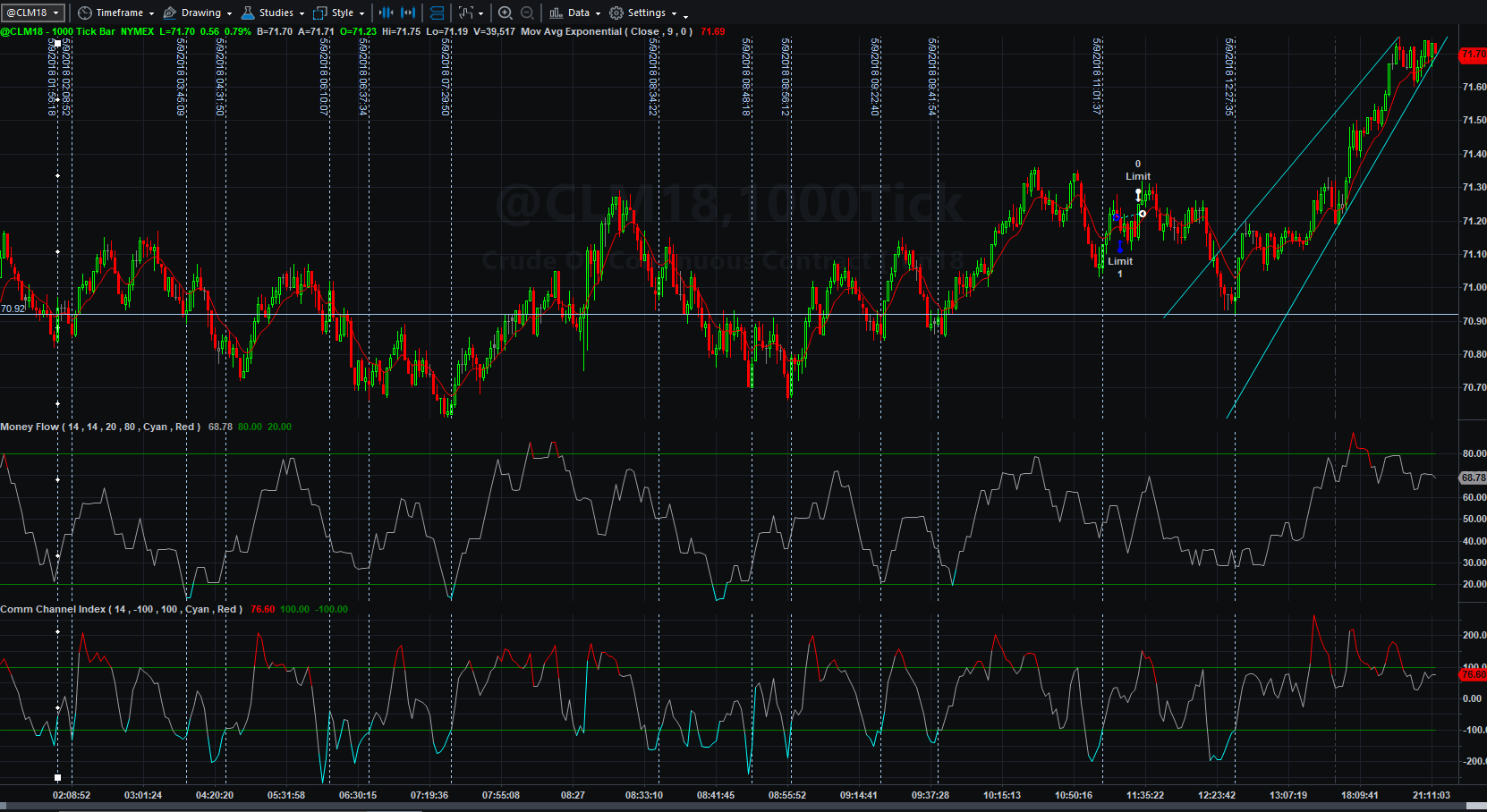Open the Settings menu
Screen dimensions: 1487x812
[642, 13]
